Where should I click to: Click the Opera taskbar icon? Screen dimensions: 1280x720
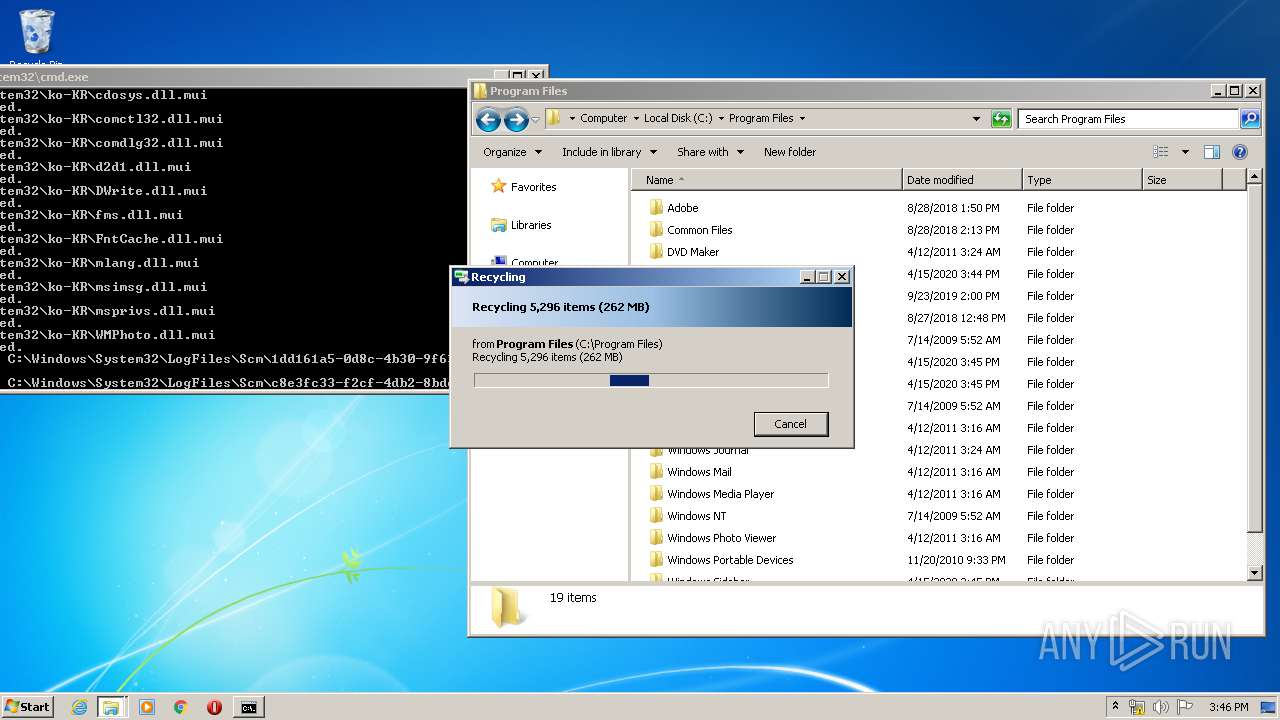coord(214,707)
